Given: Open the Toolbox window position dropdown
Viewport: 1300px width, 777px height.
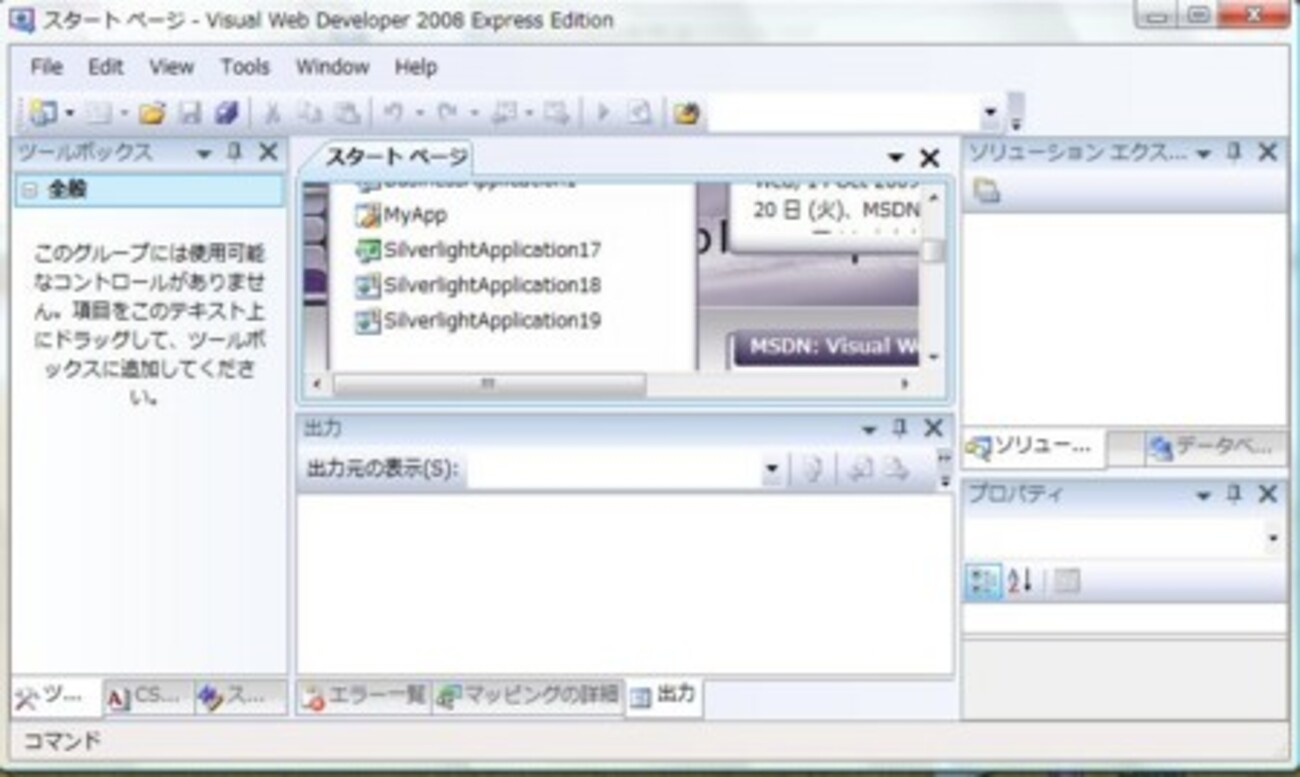Looking at the screenshot, I should (x=204, y=153).
